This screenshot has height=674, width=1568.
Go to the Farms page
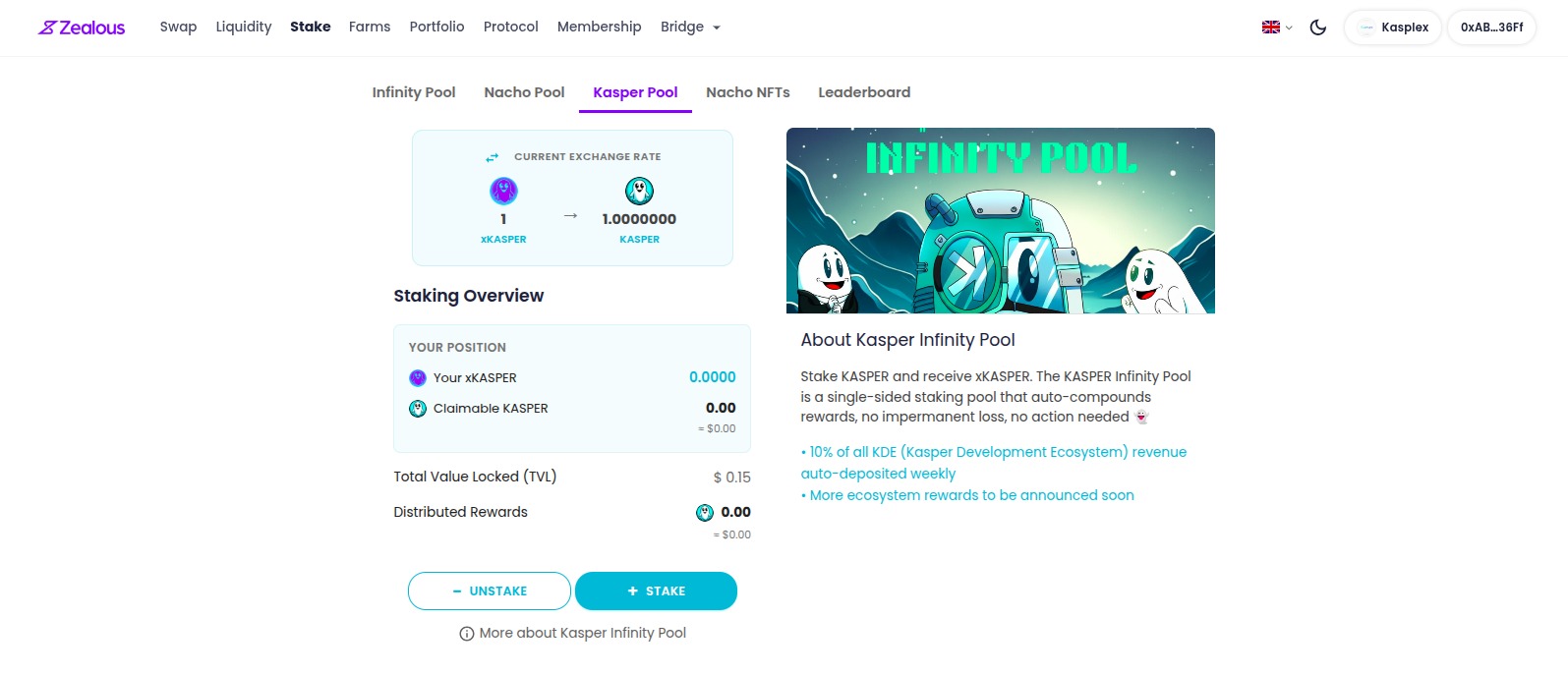click(x=370, y=28)
